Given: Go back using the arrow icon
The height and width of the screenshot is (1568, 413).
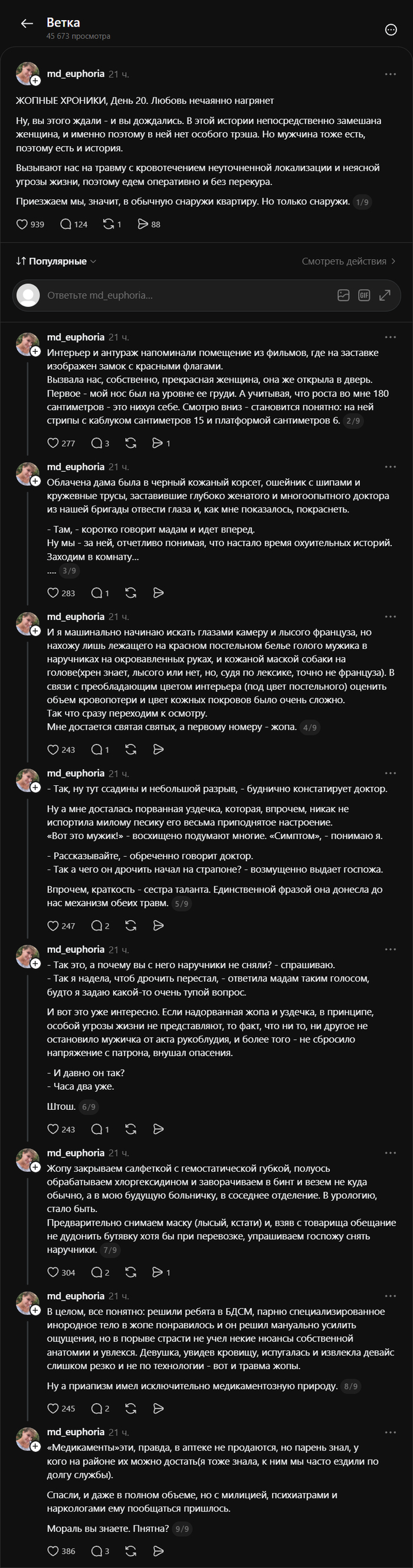Looking at the screenshot, I should [27, 24].
